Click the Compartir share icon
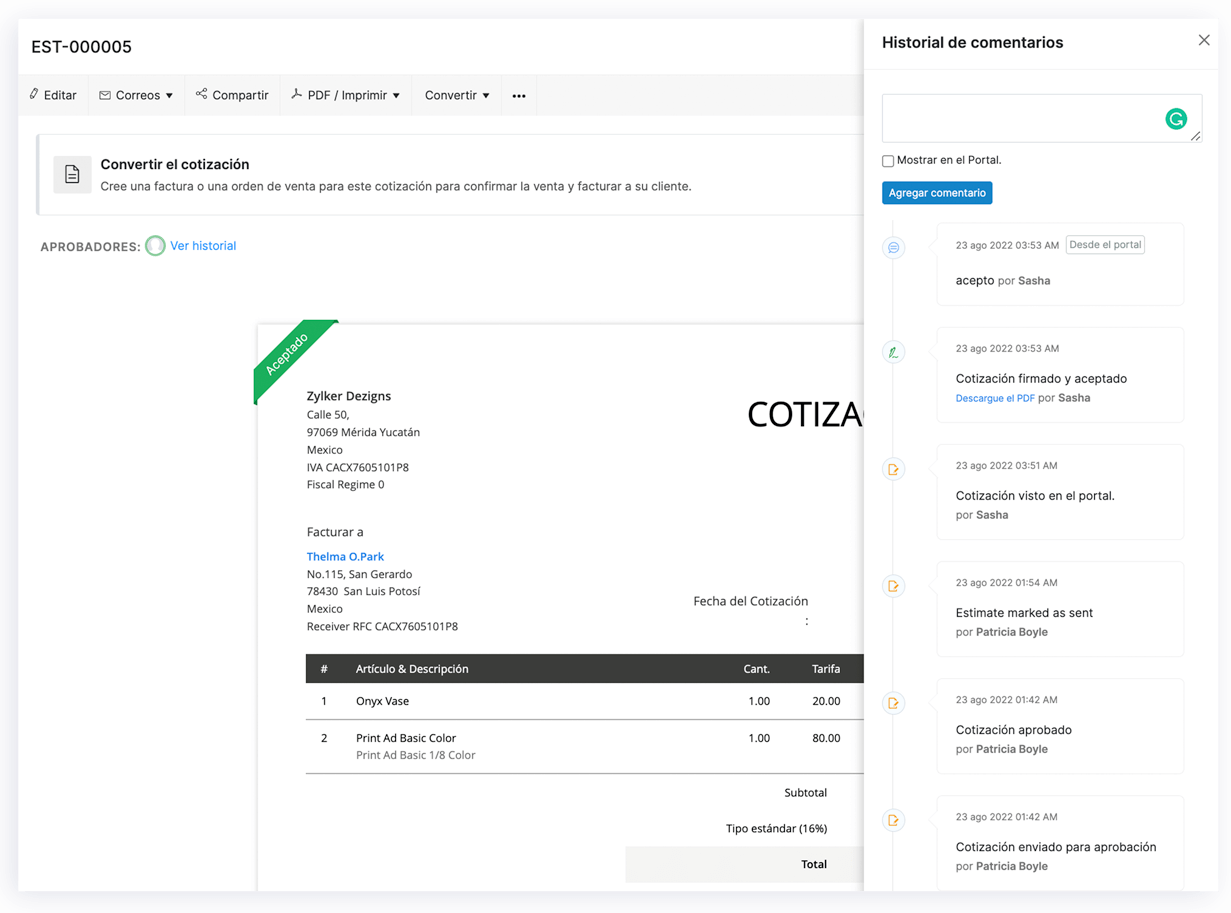 tap(202, 94)
